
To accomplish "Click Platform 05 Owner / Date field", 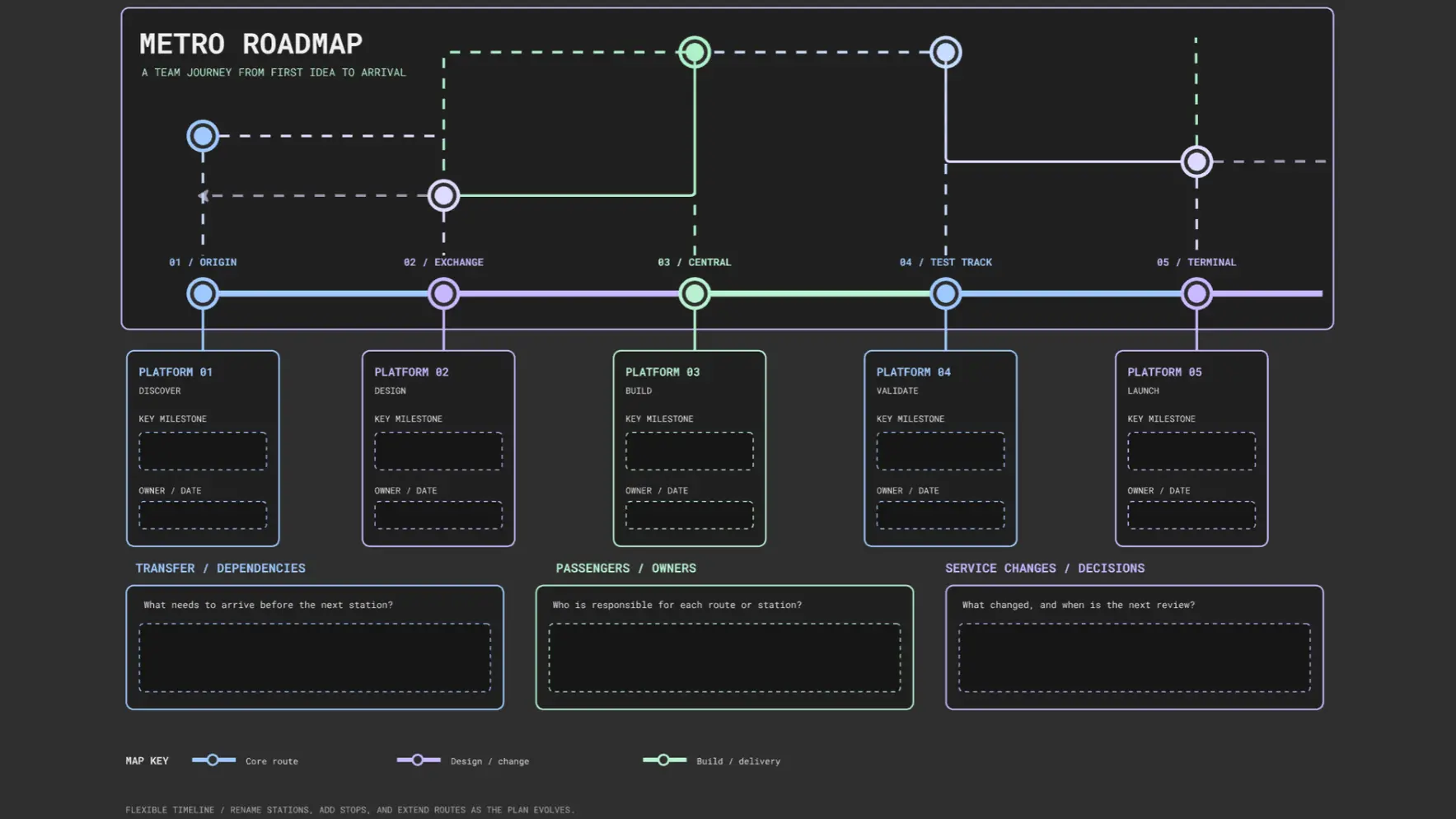I will (x=1191, y=515).
